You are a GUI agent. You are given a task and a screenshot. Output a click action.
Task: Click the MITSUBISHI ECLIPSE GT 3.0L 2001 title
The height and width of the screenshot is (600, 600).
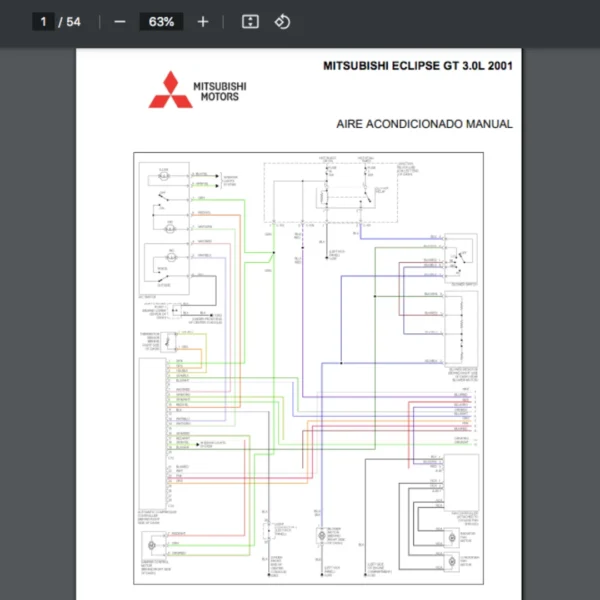(x=418, y=65)
